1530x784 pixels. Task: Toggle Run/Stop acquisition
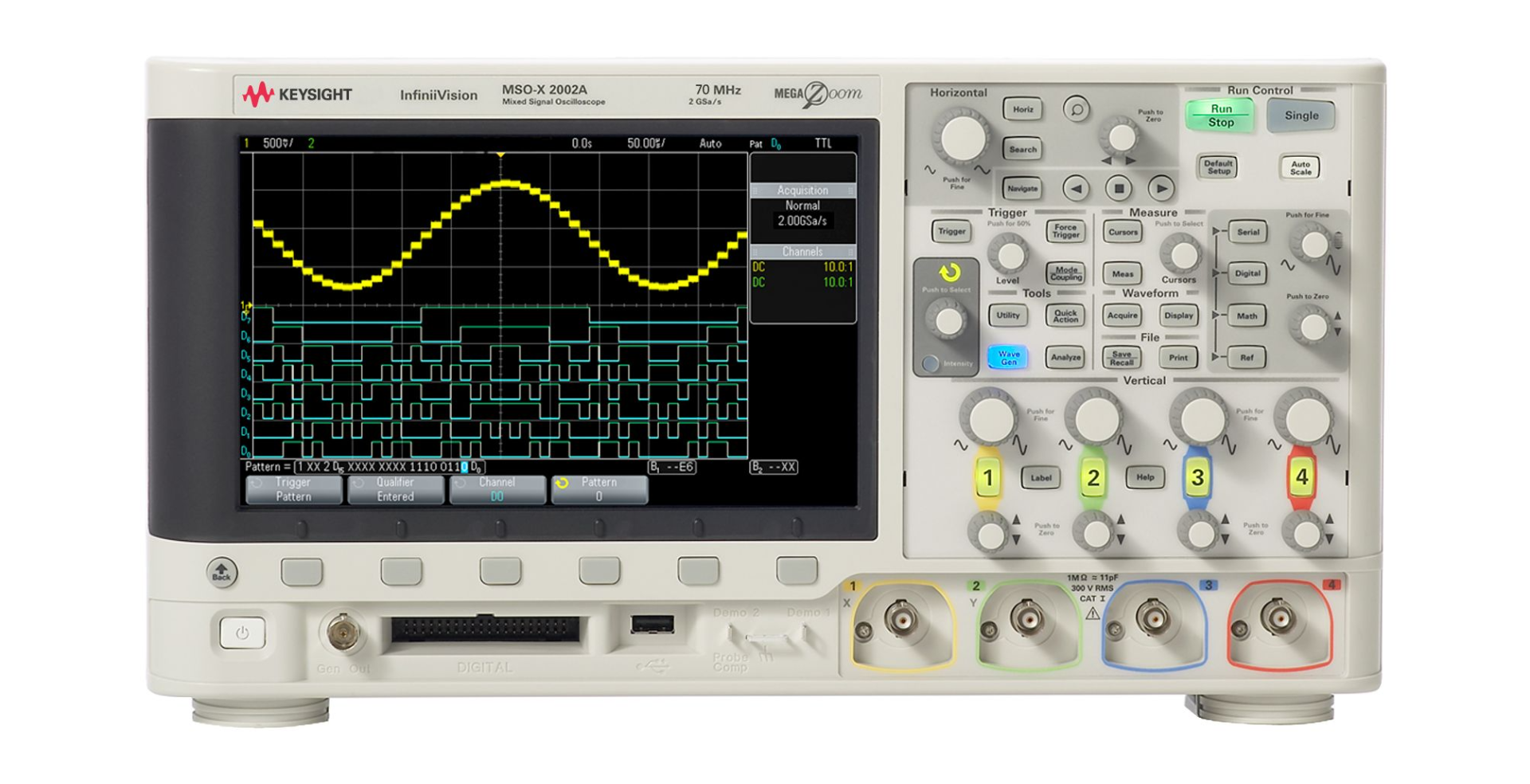coord(1219,116)
